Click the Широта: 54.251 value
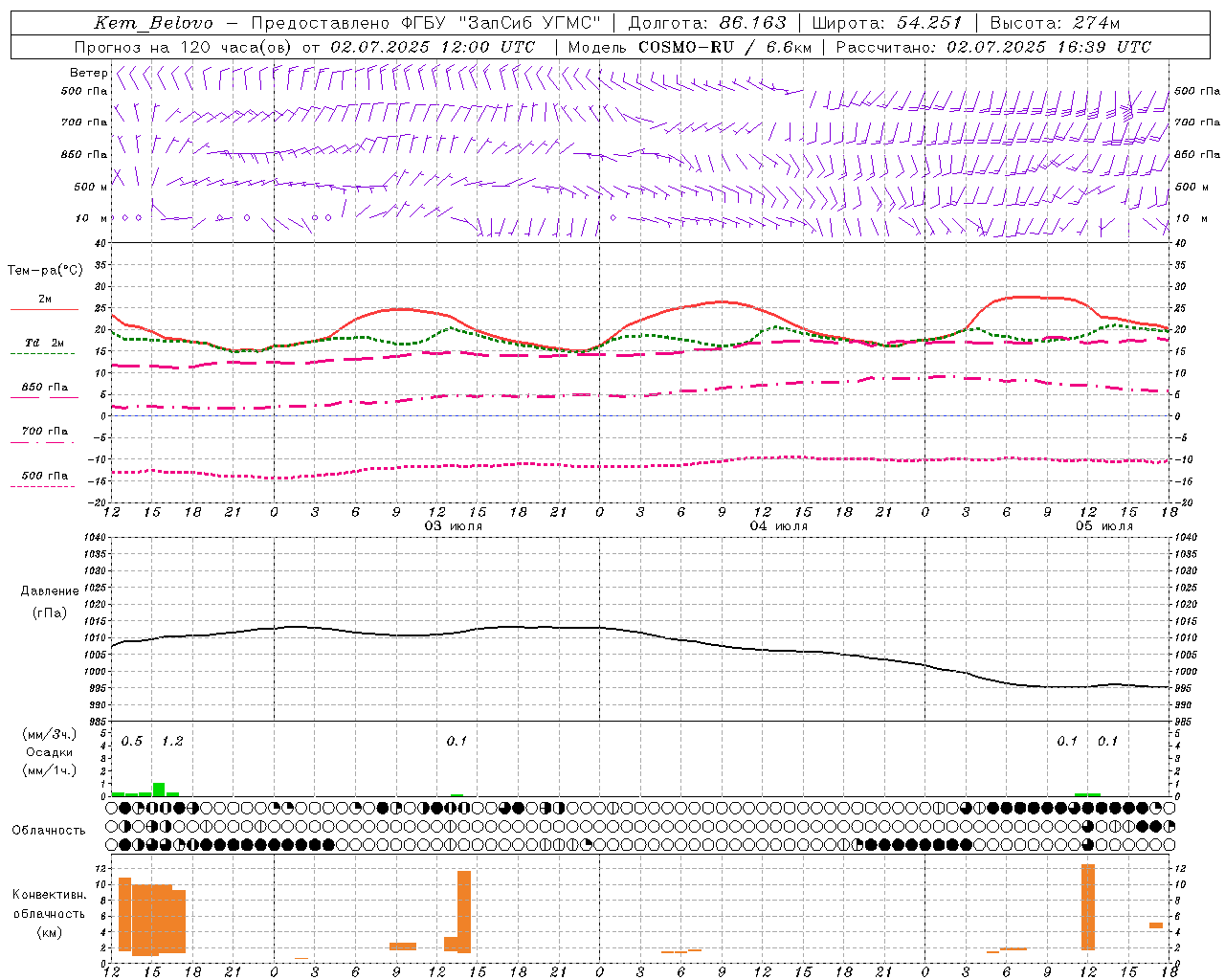The width and height of the screenshot is (1225, 980). click(x=887, y=23)
